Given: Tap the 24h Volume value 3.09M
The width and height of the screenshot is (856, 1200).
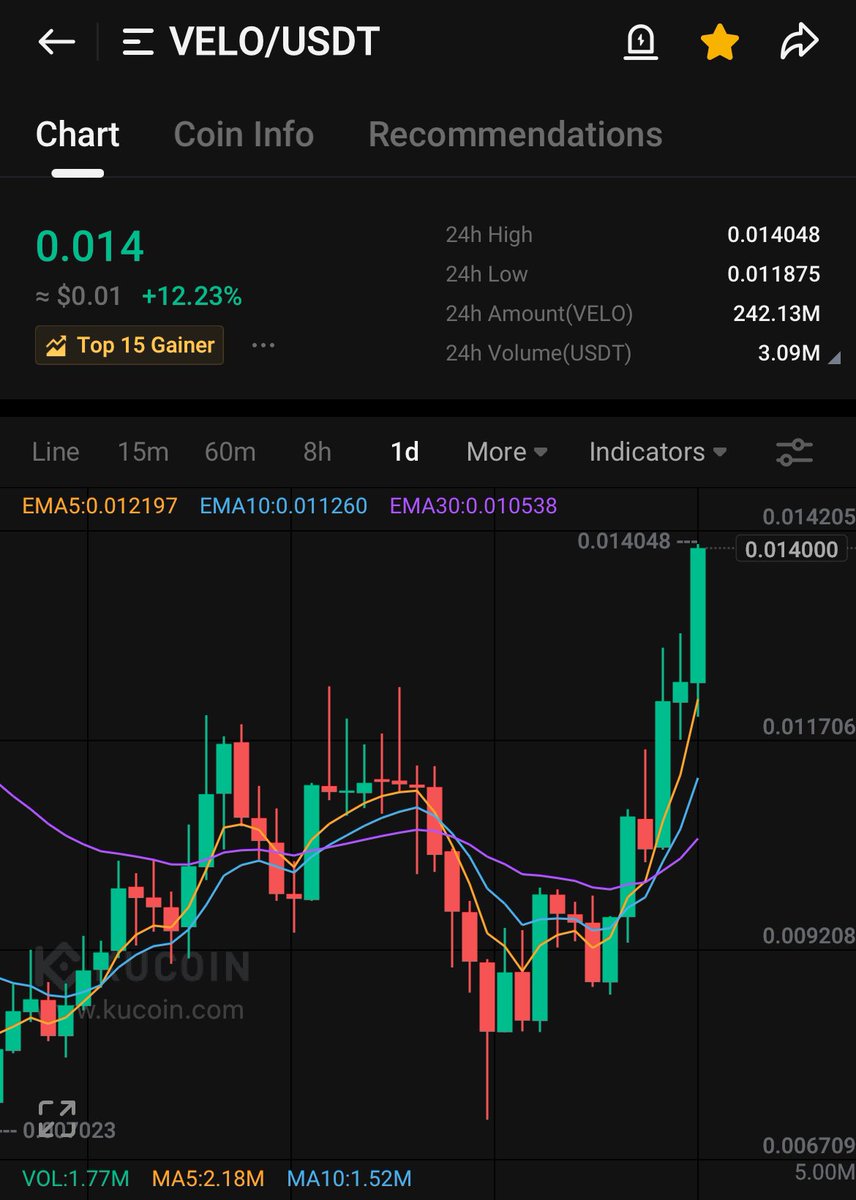Looking at the screenshot, I should pyautogui.click(x=789, y=353).
